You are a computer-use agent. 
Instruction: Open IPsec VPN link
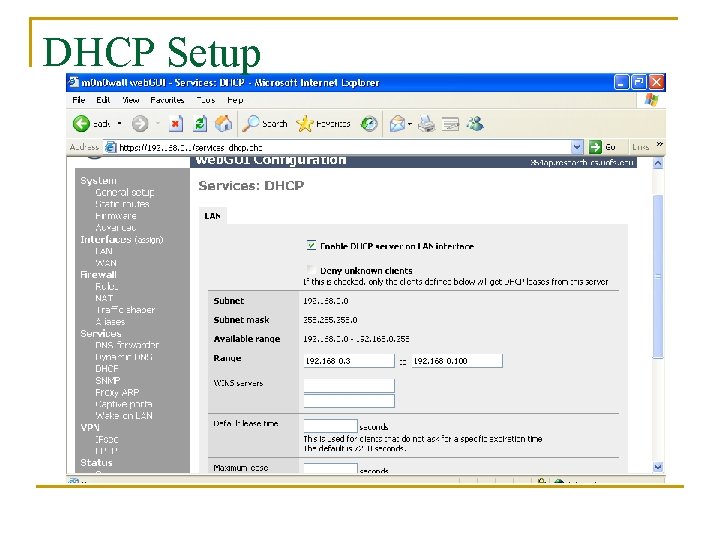coord(107,439)
